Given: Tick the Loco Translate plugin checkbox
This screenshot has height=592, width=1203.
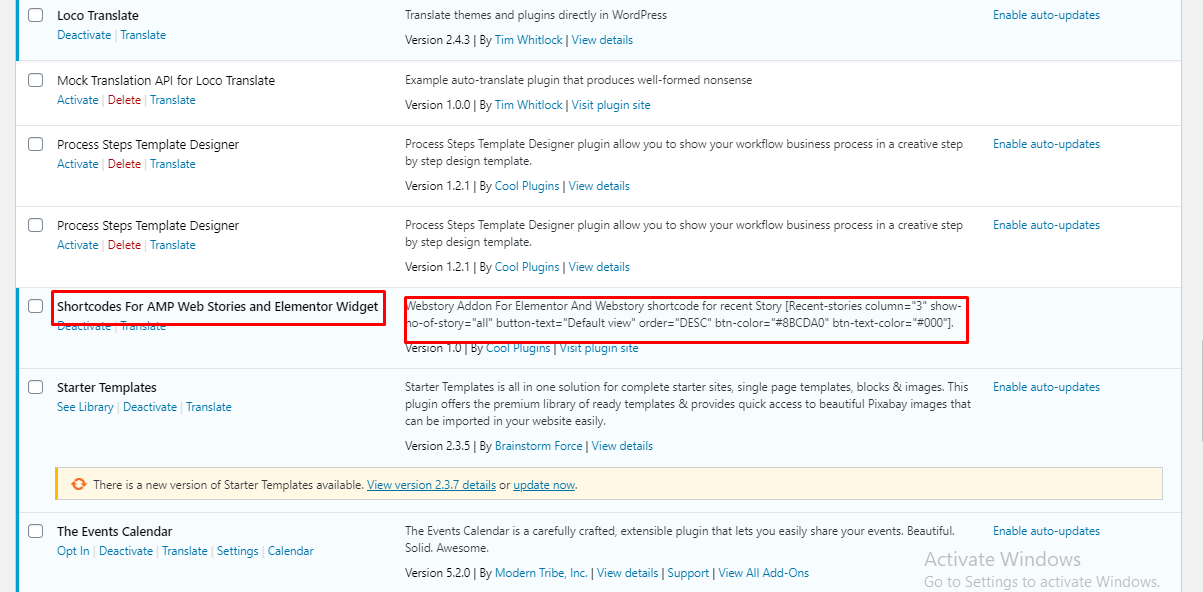Looking at the screenshot, I should (x=36, y=16).
